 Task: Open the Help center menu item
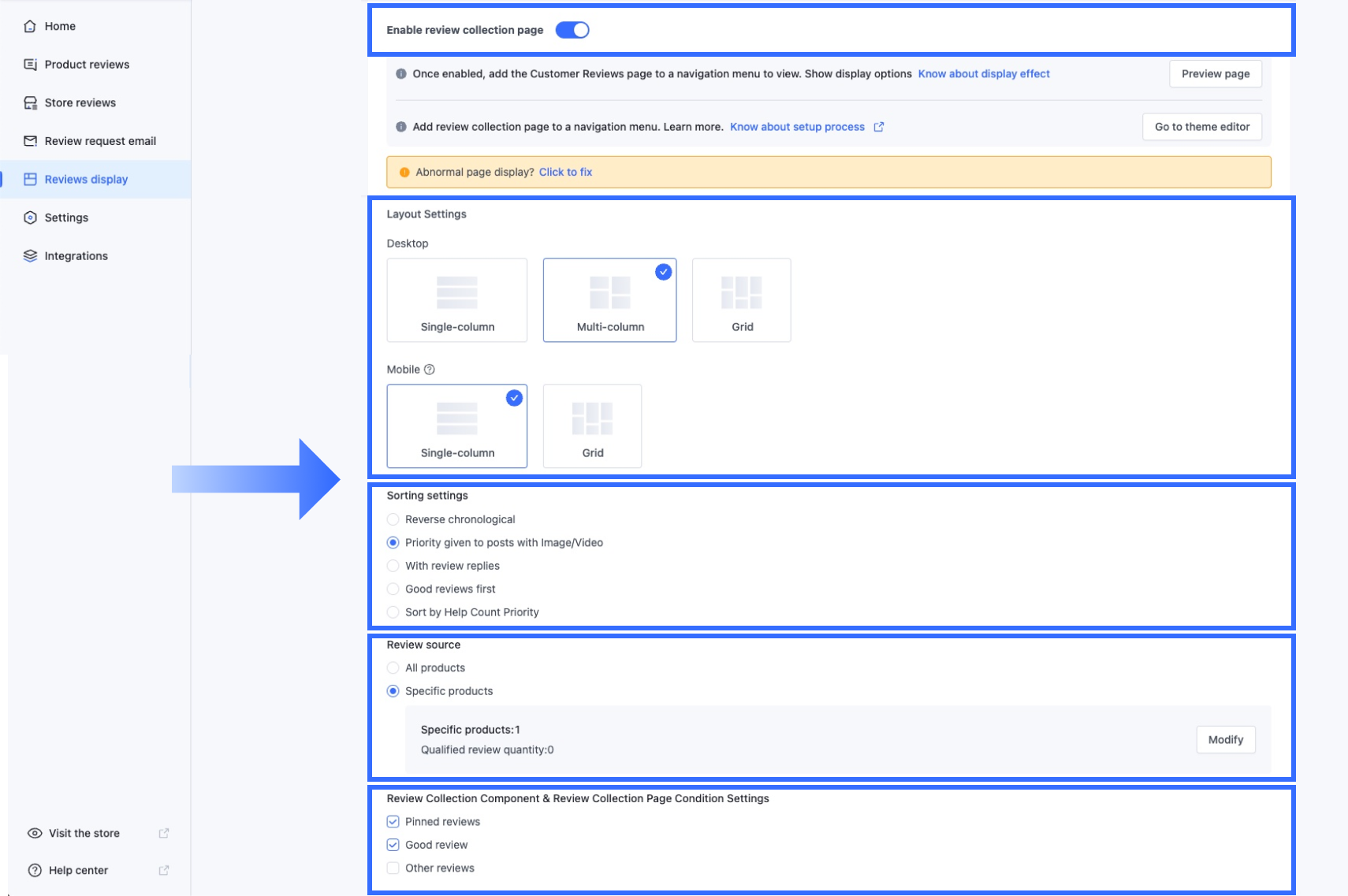[78, 870]
